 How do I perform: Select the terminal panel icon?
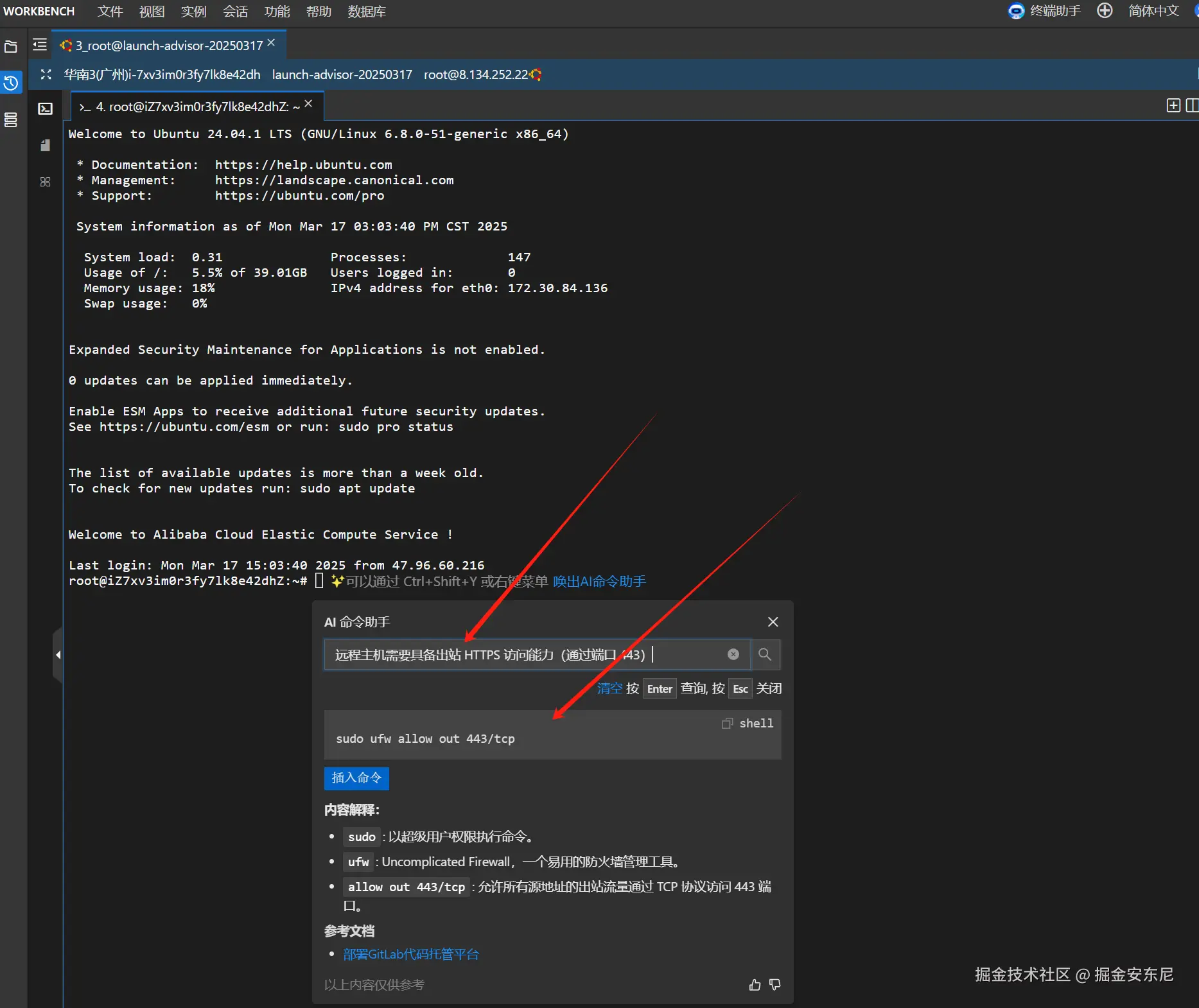tap(45, 109)
